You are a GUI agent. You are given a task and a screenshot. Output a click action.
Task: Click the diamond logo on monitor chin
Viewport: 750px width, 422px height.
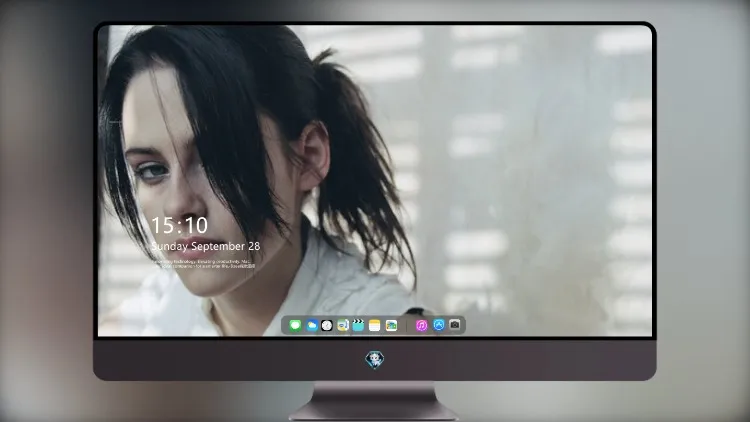pos(375,360)
